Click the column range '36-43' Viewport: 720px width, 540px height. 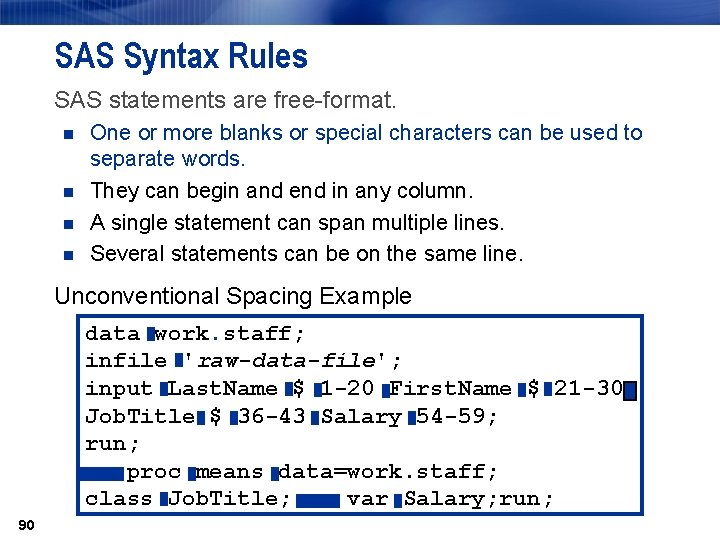click(272, 416)
